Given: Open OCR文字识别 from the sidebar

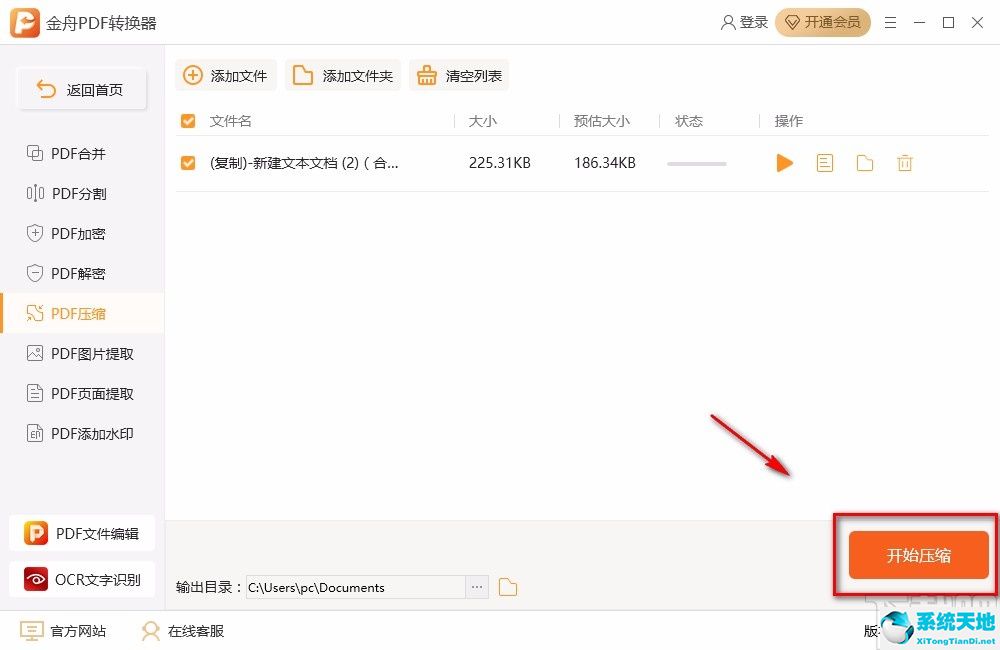Looking at the screenshot, I should (80, 579).
